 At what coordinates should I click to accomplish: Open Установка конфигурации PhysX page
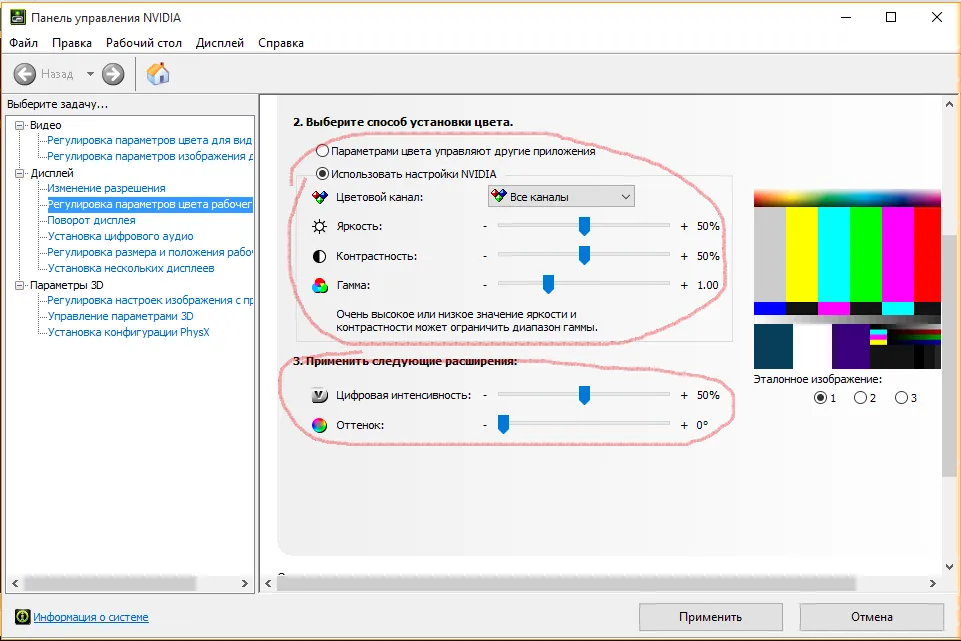129,332
